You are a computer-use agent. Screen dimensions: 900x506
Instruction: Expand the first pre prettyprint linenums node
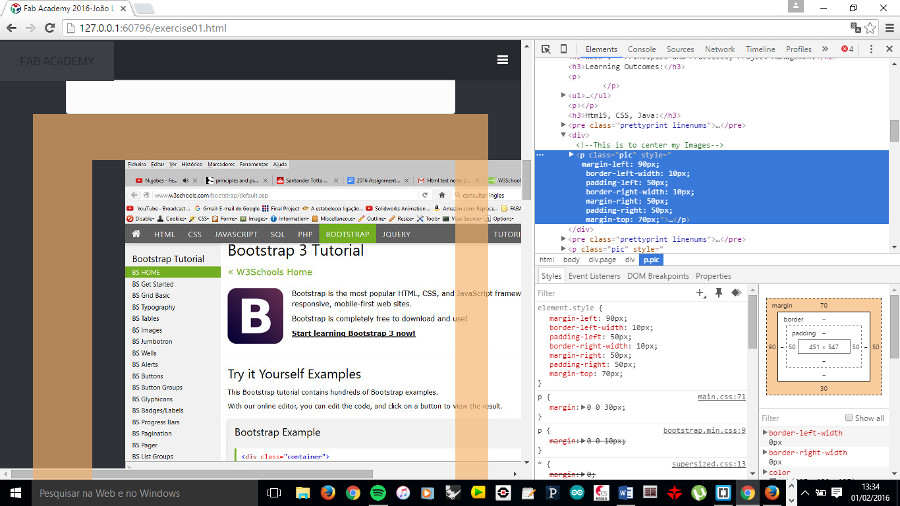tap(563, 124)
